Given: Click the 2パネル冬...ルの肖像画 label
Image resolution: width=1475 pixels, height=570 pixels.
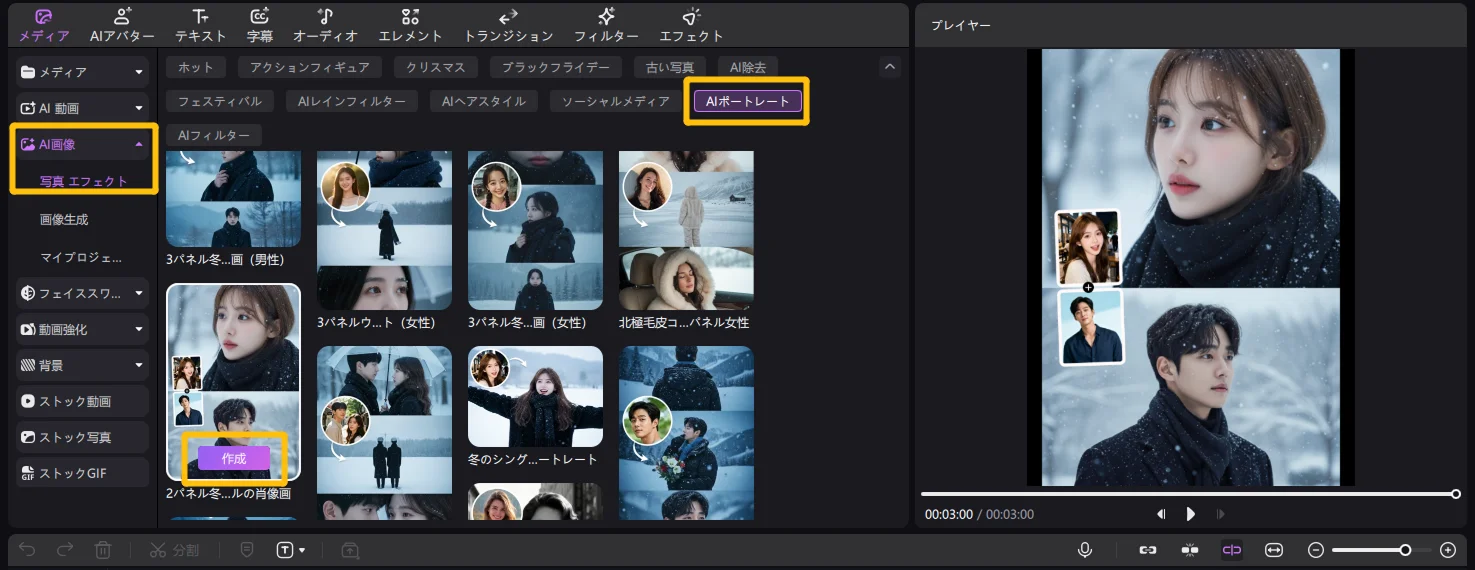Looking at the screenshot, I should point(228,493).
